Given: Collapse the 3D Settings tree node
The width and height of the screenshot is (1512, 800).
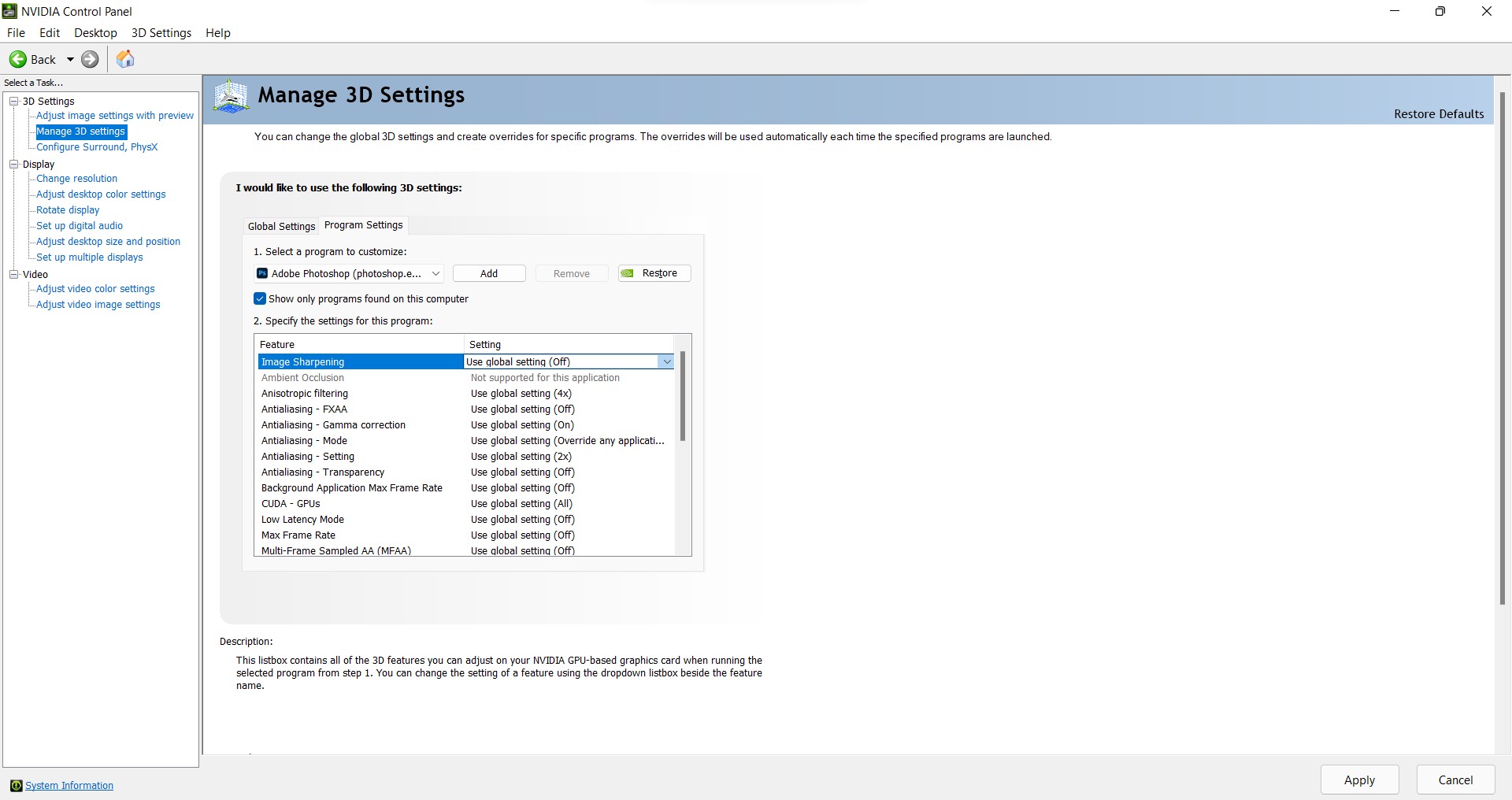Looking at the screenshot, I should (13, 101).
